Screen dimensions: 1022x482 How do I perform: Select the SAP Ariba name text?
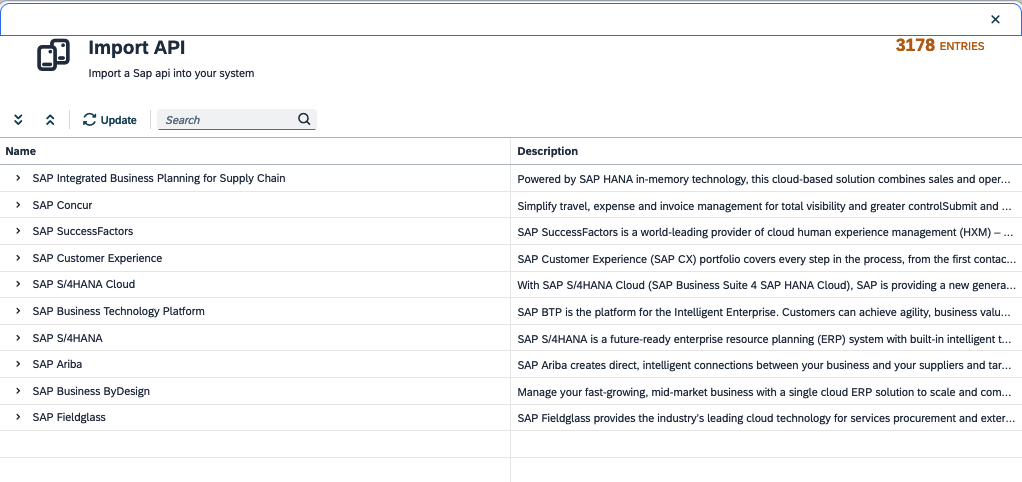(57, 364)
